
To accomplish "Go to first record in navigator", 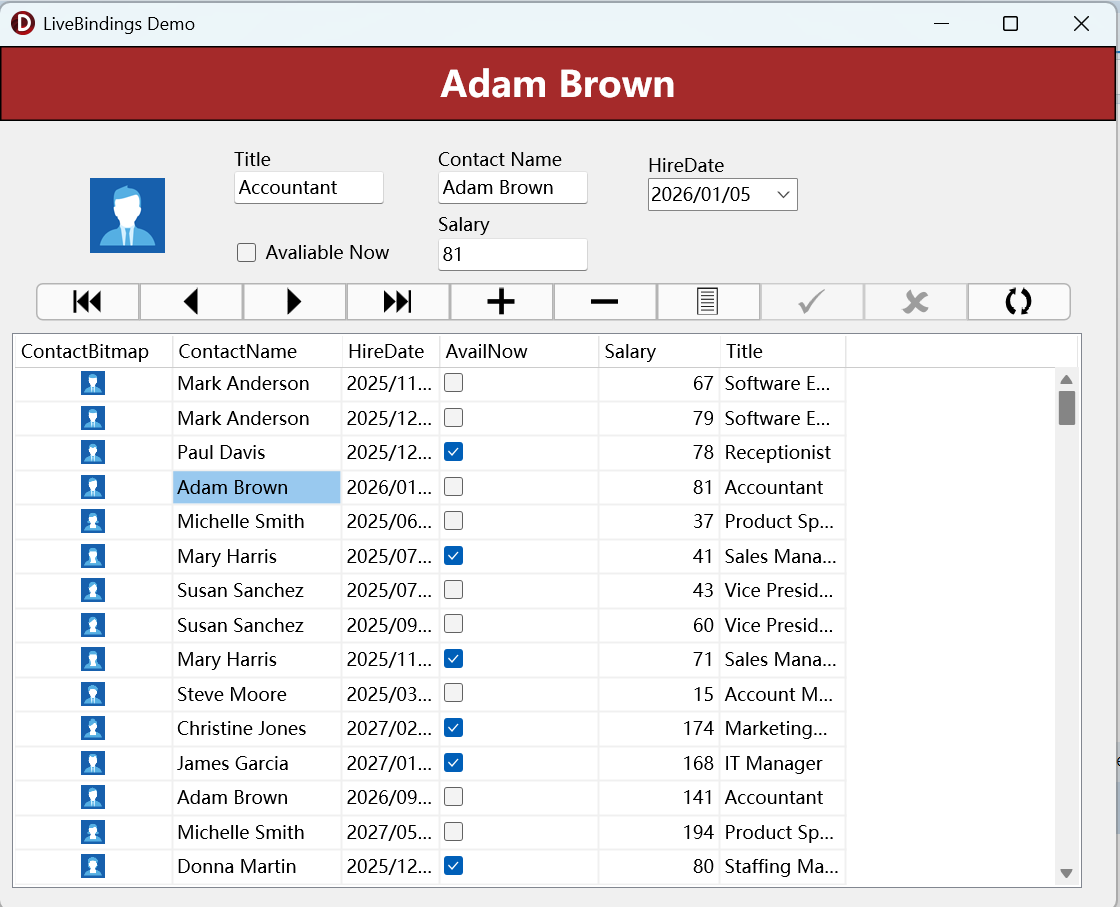I will click(88, 301).
